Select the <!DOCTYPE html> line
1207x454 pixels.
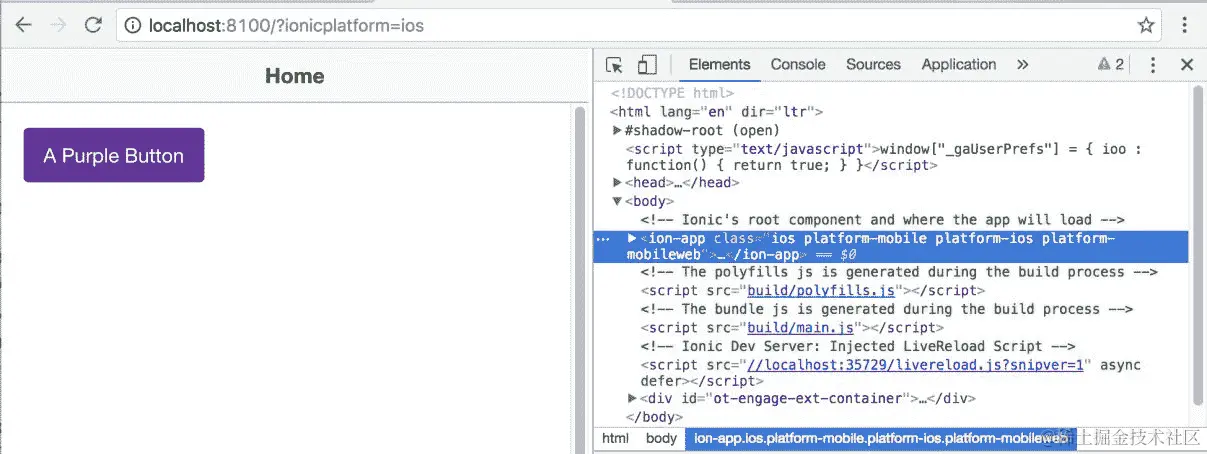click(x=672, y=93)
